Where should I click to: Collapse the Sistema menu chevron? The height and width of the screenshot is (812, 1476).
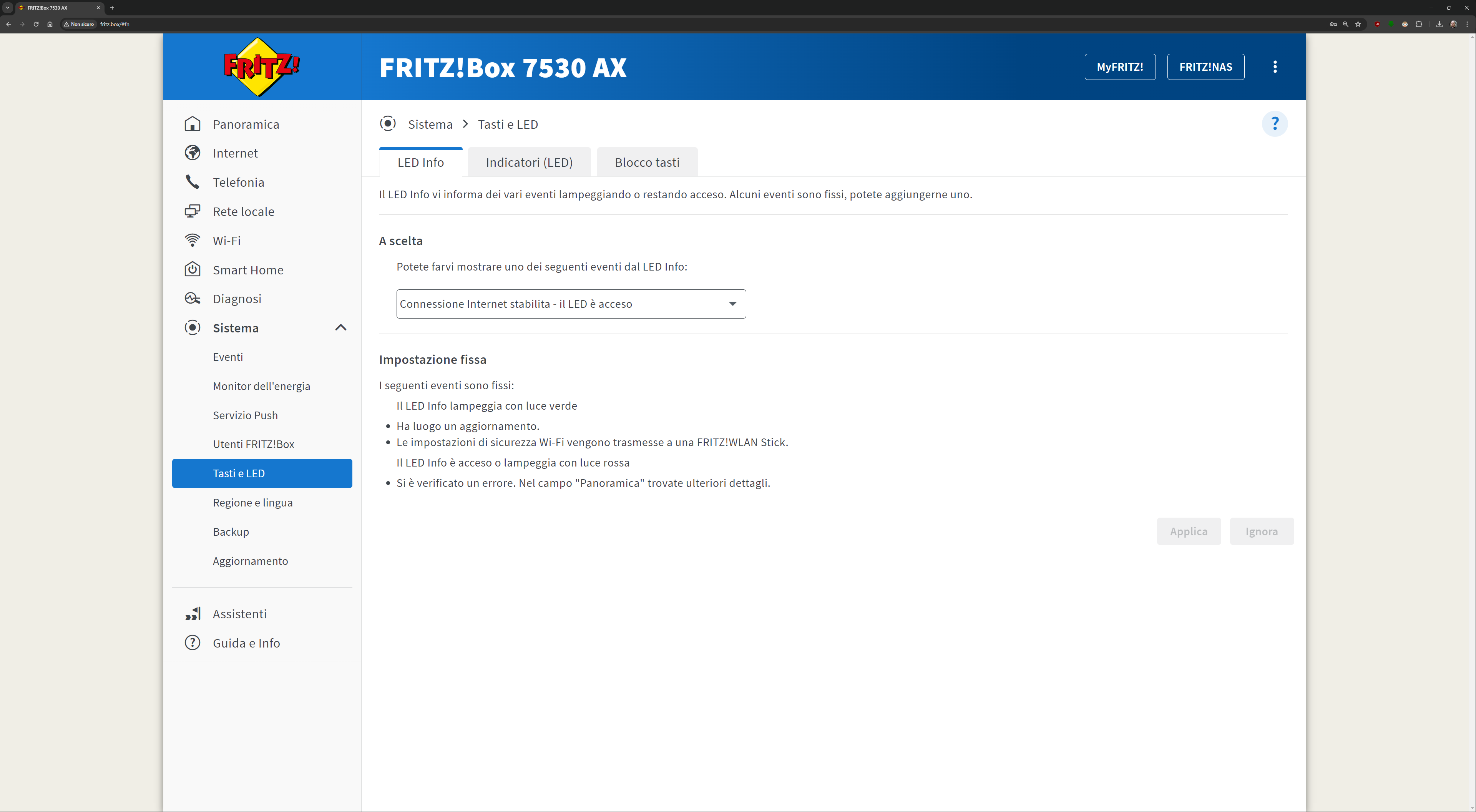tap(340, 328)
